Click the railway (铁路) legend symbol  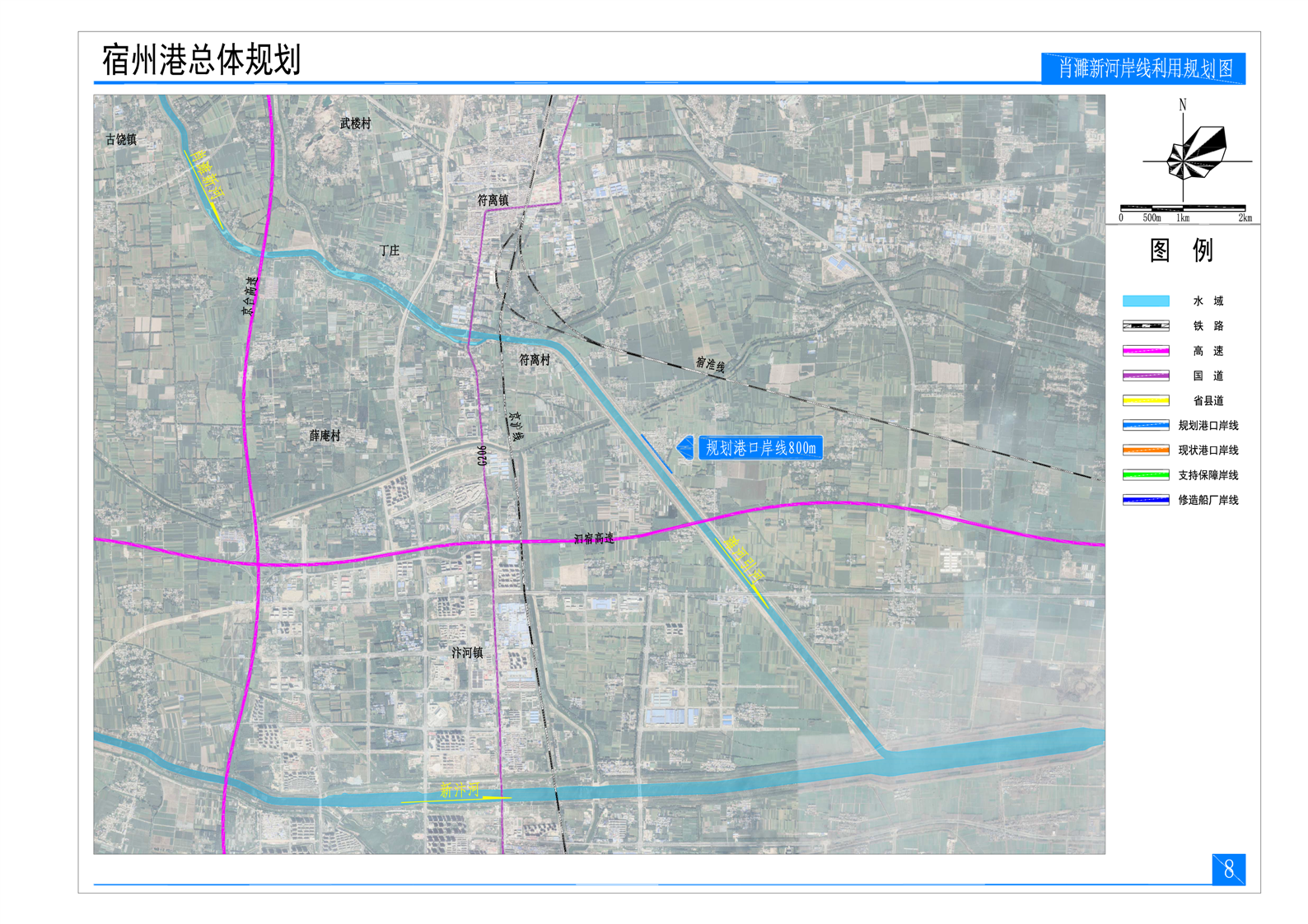point(1145,326)
